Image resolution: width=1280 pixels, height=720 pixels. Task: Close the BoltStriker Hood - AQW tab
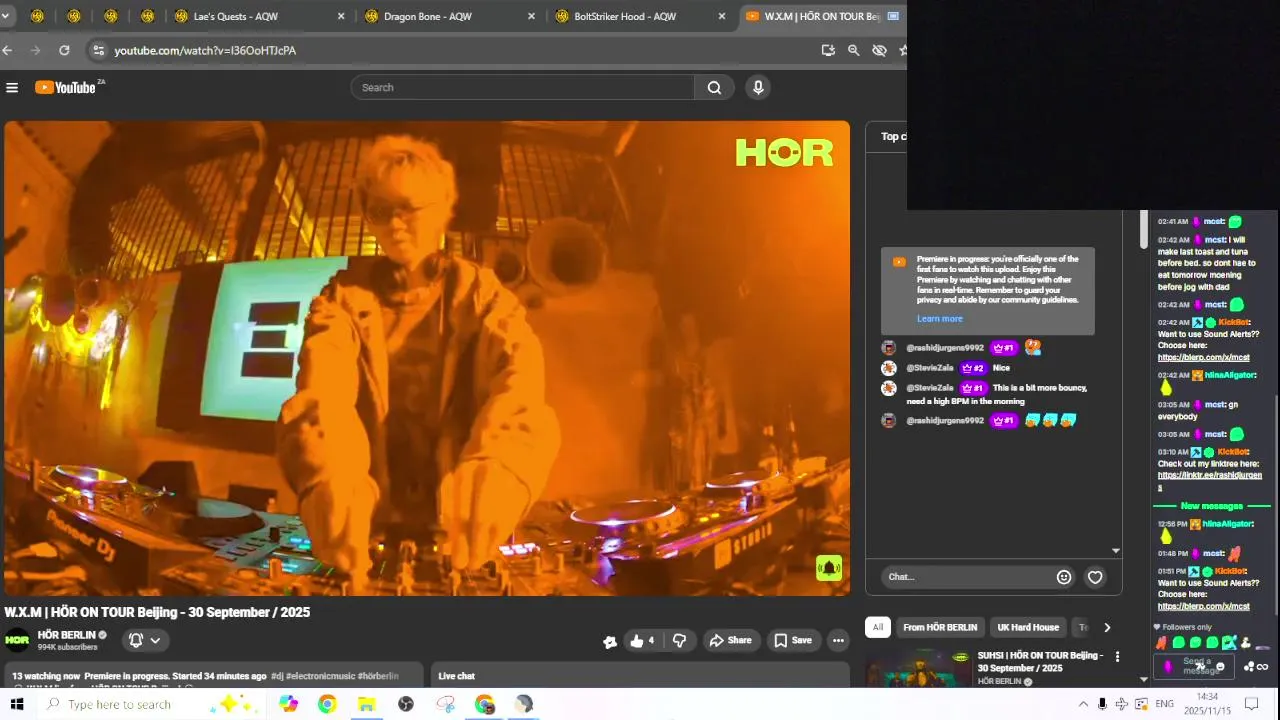click(x=721, y=16)
